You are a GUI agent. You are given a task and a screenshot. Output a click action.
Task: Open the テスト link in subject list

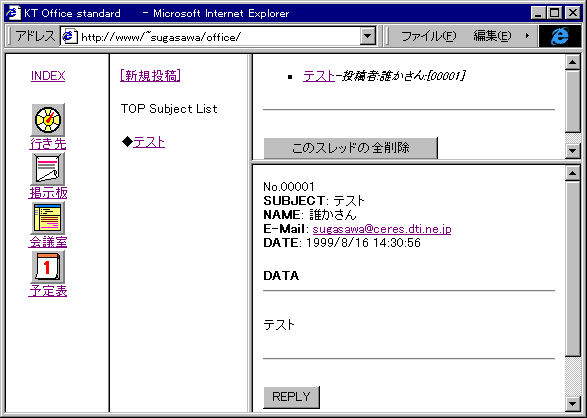149,142
